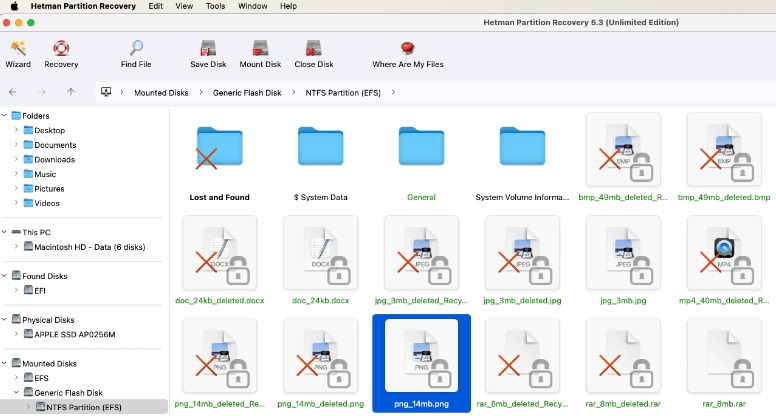This screenshot has width=776, height=416.
Task: Click Generic Flash Disk breadcrumb
Action: coord(247,92)
